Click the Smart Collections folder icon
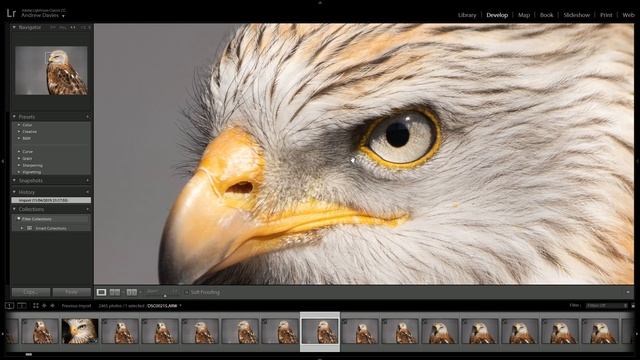This screenshot has height=360, width=640. 29,228
